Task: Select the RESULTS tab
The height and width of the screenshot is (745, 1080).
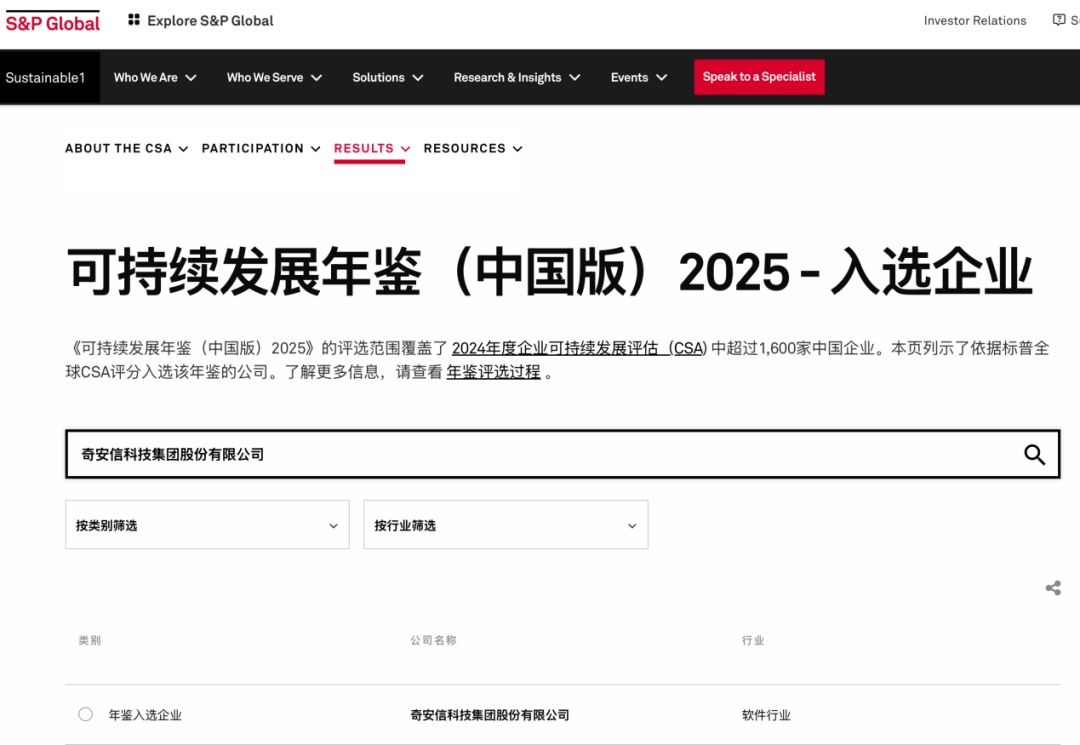Action: click(x=370, y=148)
